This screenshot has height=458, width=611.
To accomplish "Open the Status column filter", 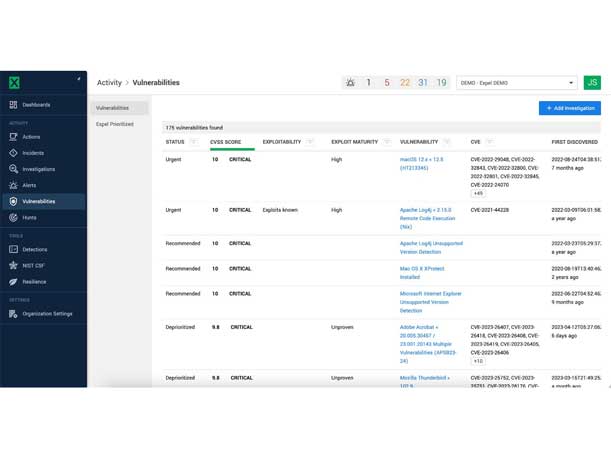I will click(193, 142).
